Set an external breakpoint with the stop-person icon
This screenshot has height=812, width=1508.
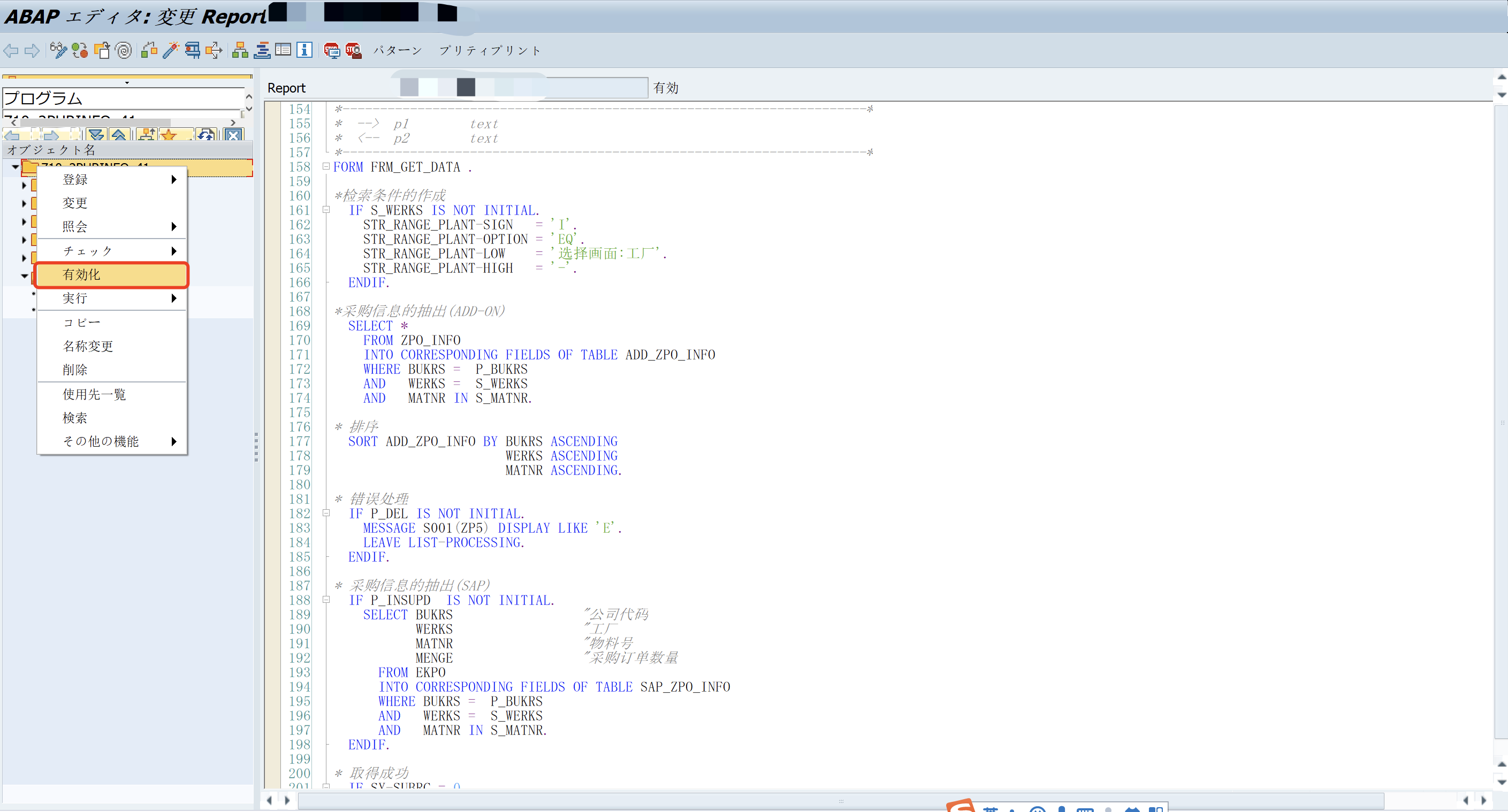pos(354,50)
